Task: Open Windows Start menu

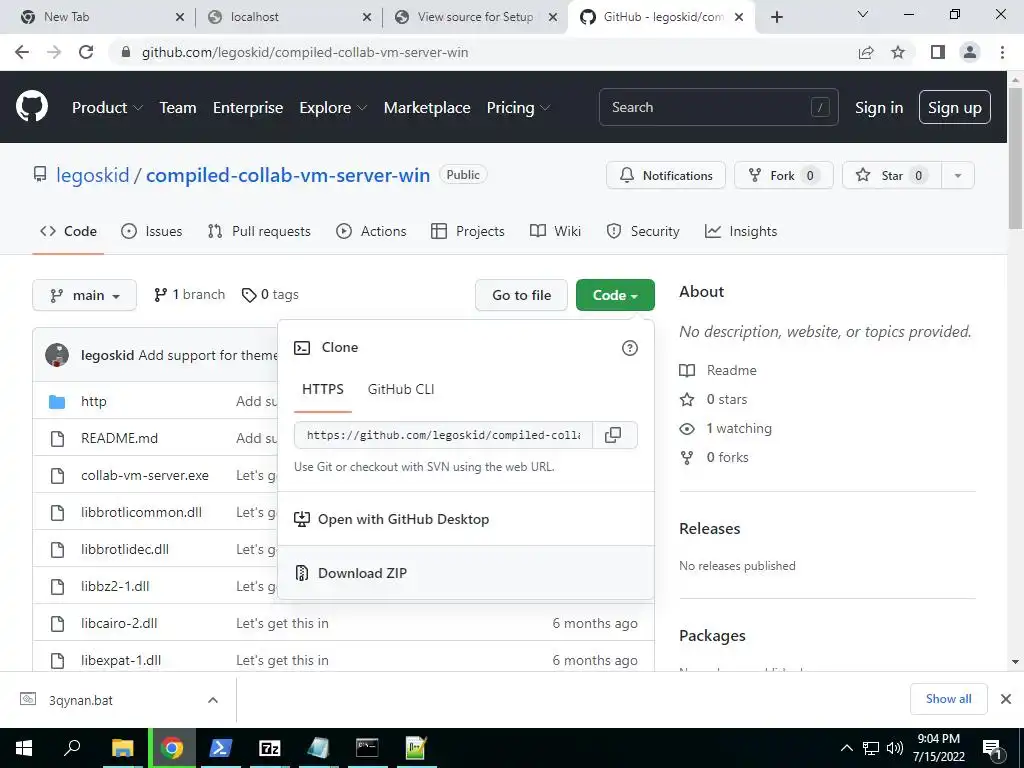Action: (x=24, y=748)
